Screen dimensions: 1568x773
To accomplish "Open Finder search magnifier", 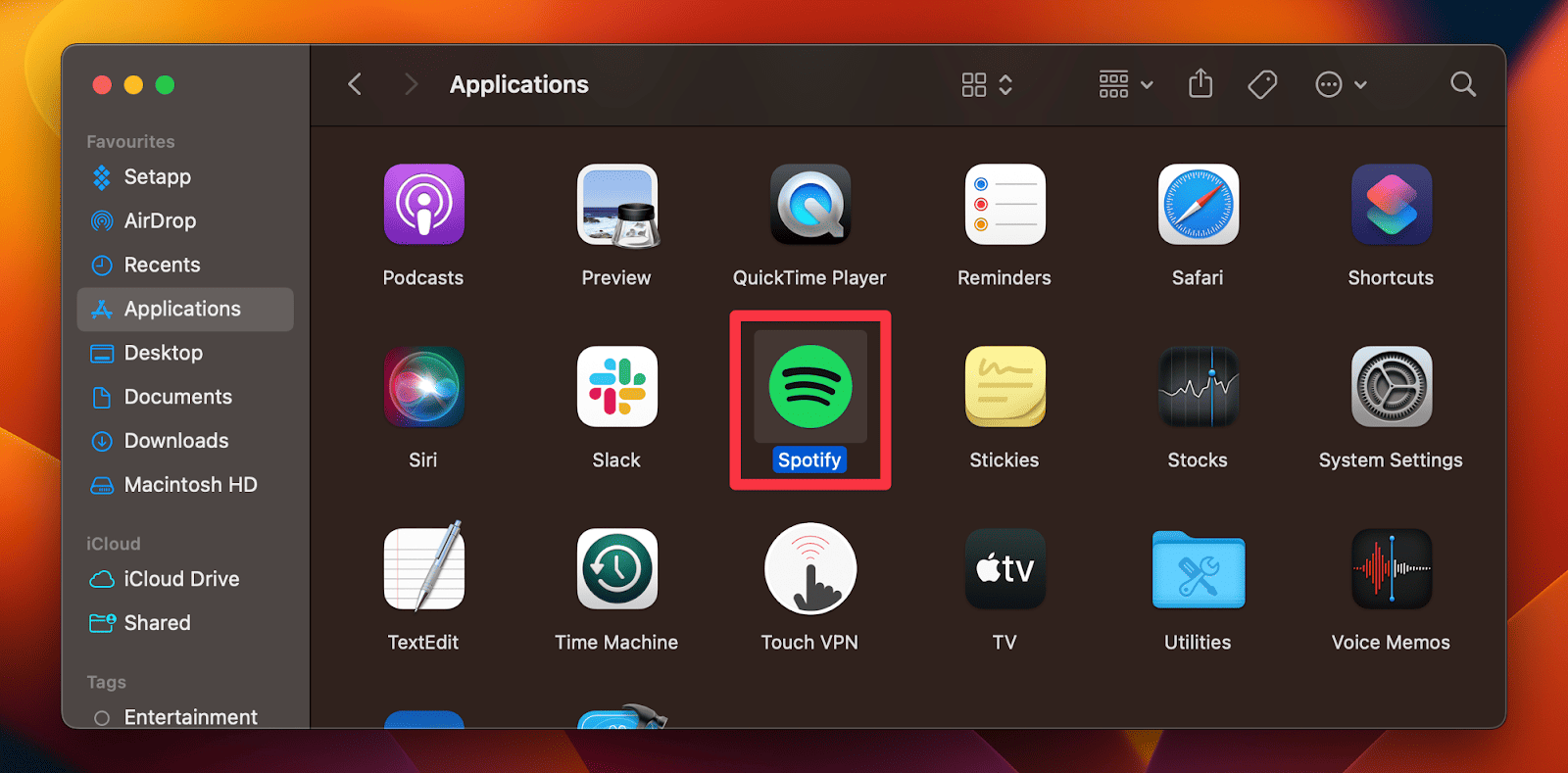I will click(1463, 84).
